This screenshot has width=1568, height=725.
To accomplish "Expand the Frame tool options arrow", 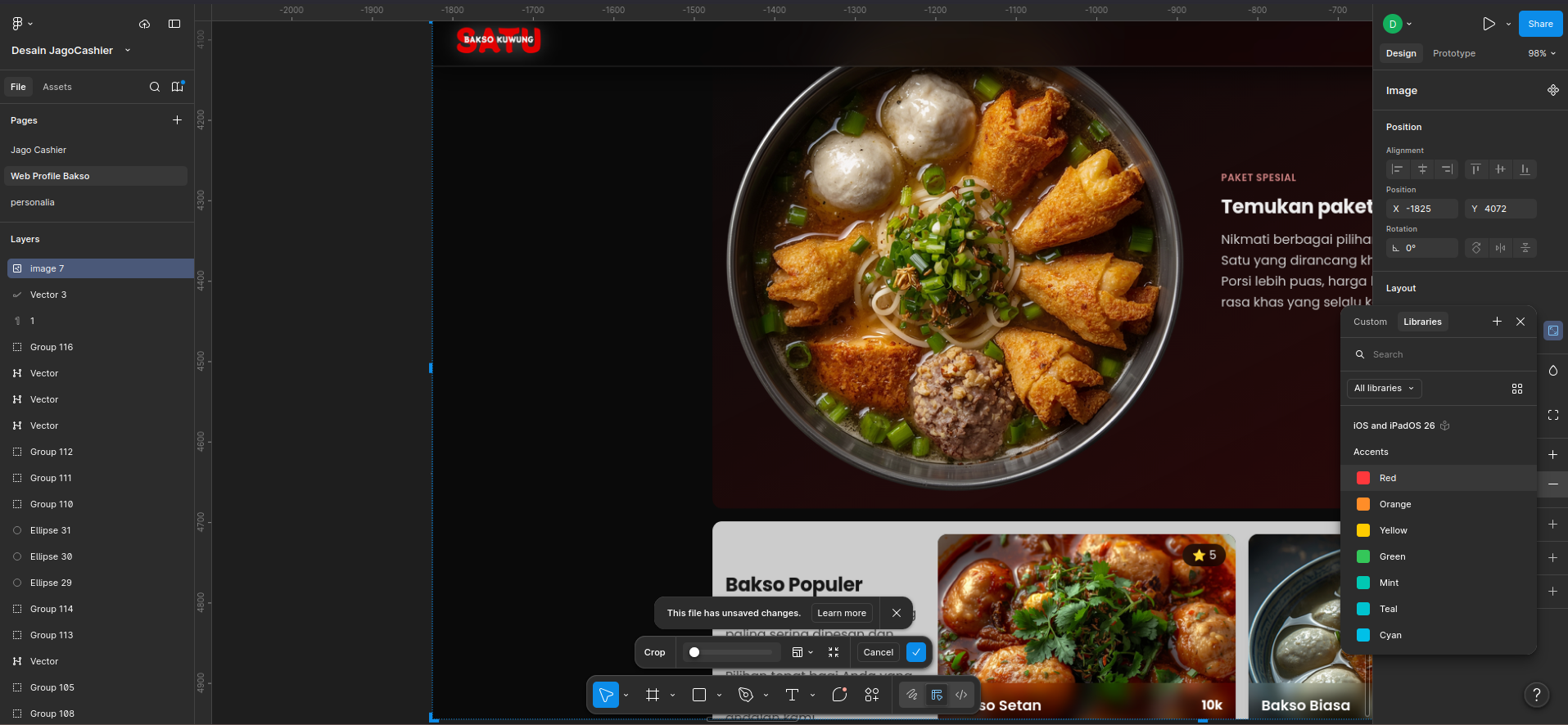I will click(672, 695).
